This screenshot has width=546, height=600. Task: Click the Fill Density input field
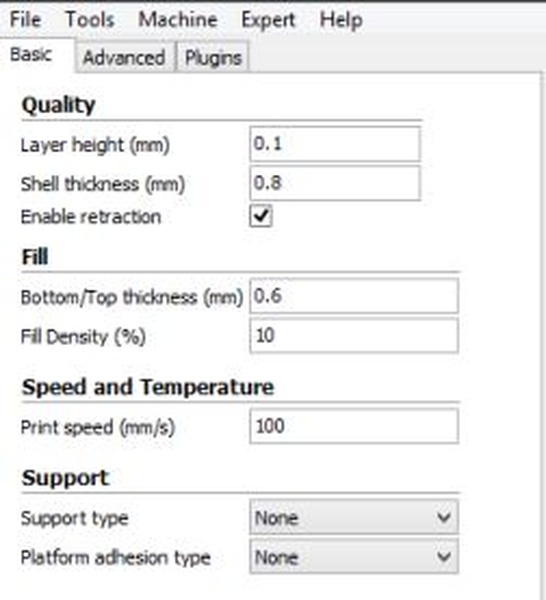tap(354, 336)
